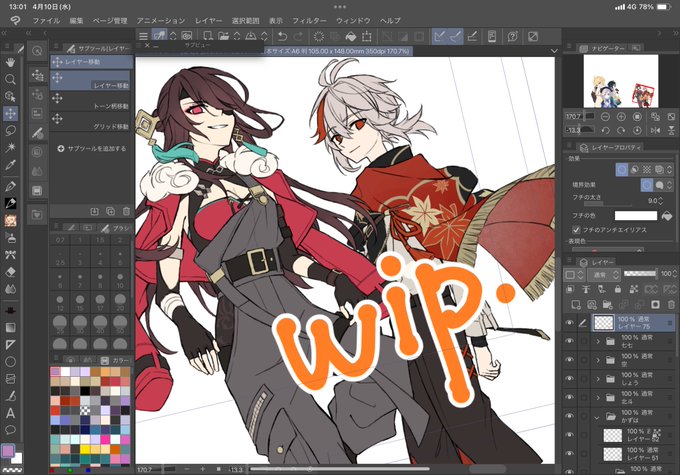
Task: Select the Zoom magnifier tool
Action: pyautogui.click(x=10, y=79)
